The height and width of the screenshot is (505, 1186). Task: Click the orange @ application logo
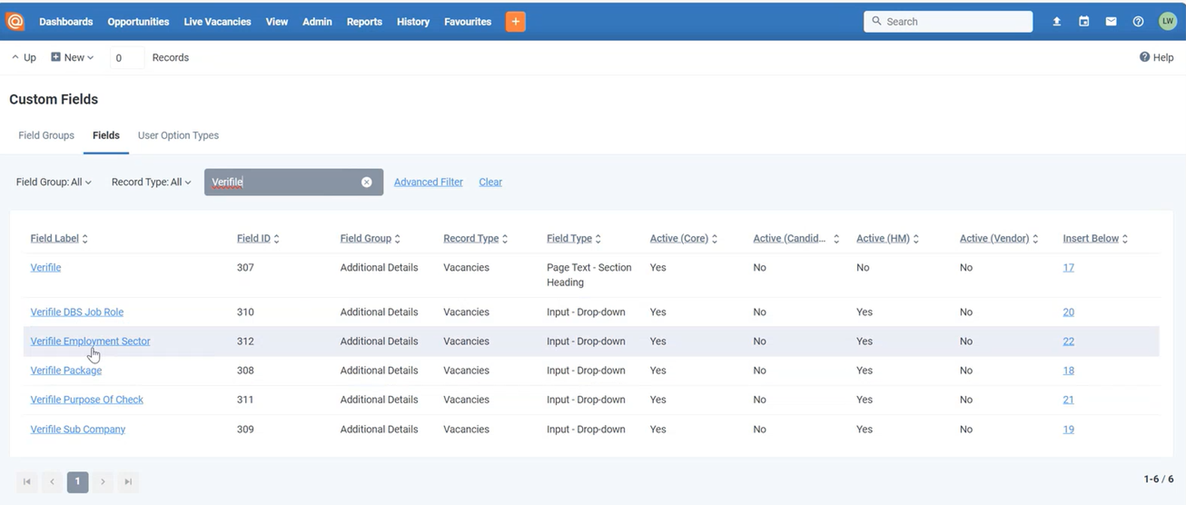[x=14, y=22]
